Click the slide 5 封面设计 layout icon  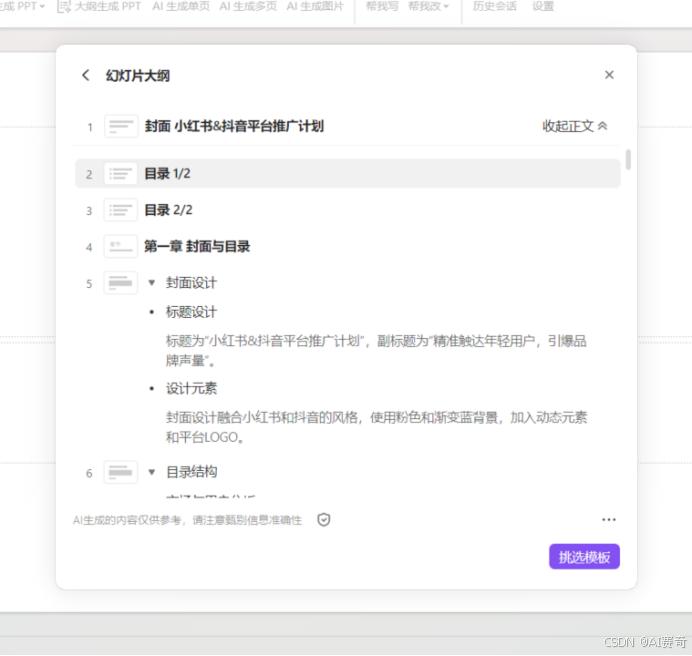[121, 283]
